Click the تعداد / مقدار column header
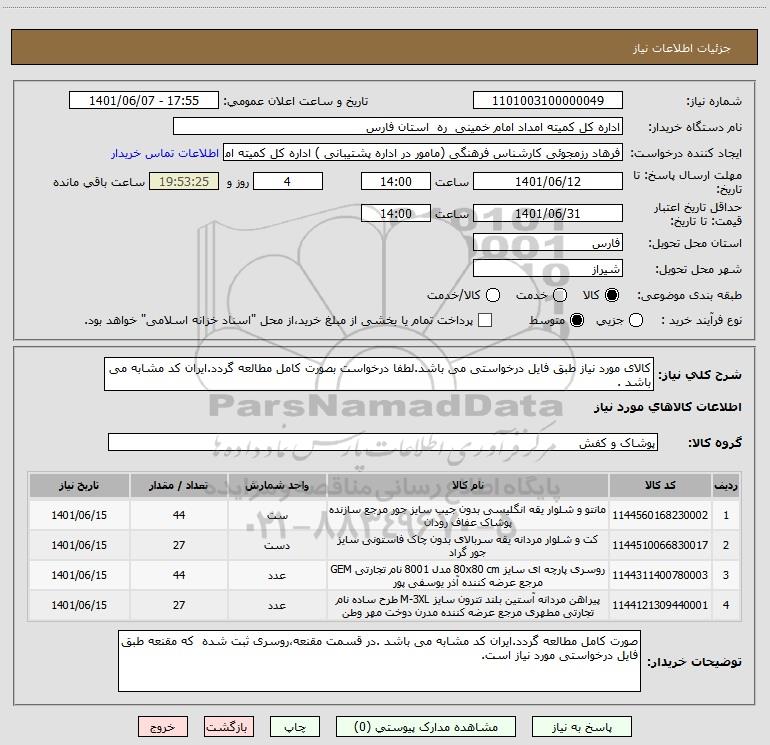 pyautogui.click(x=179, y=485)
